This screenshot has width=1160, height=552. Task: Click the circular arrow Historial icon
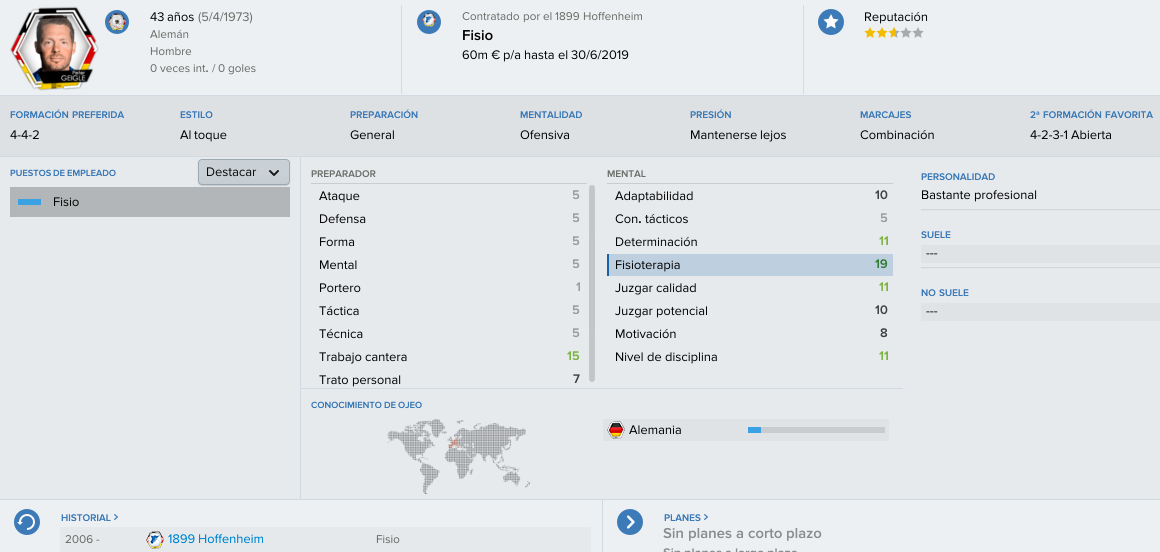[x=27, y=522]
